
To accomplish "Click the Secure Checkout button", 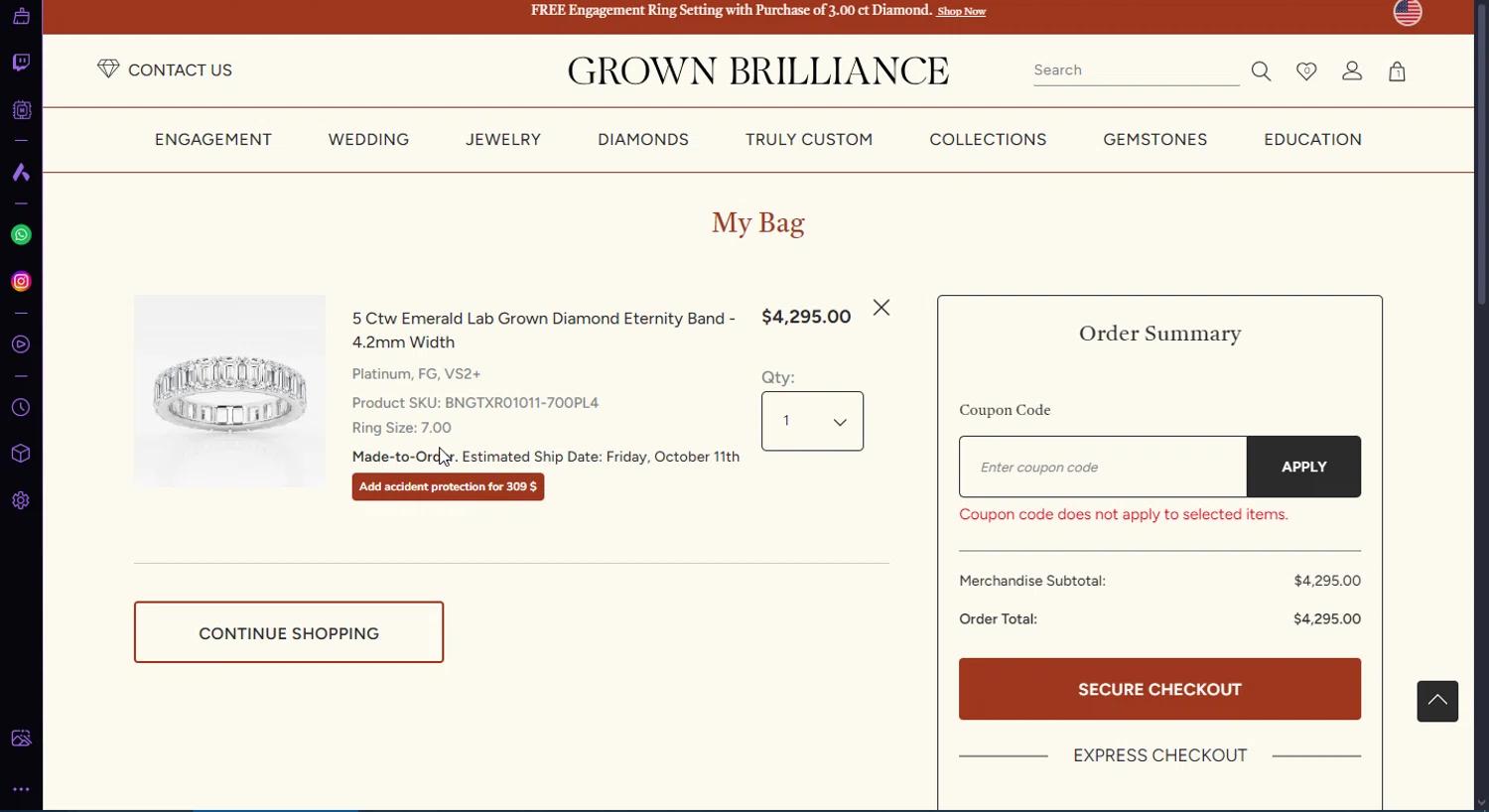I will (1159, 689).
